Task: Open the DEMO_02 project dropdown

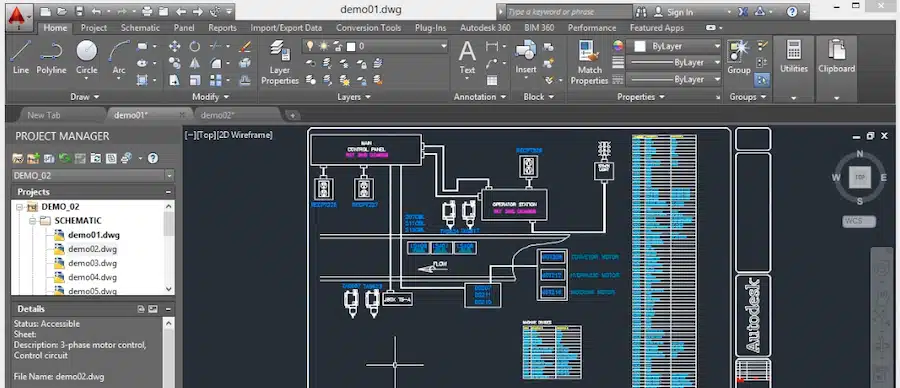Action: 169,176
